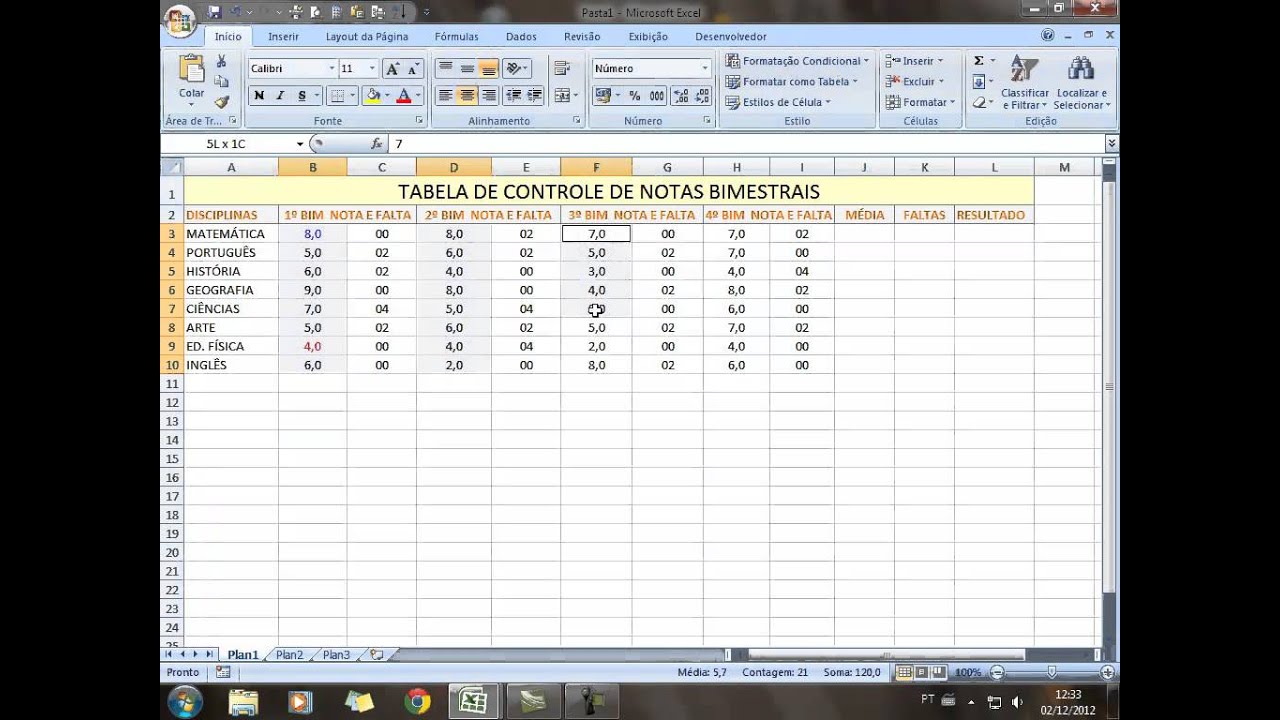Insert new worksheet tab icon
Image resolution: width=1280 pixels, height=720 pixels.
[x=376, y=655]
